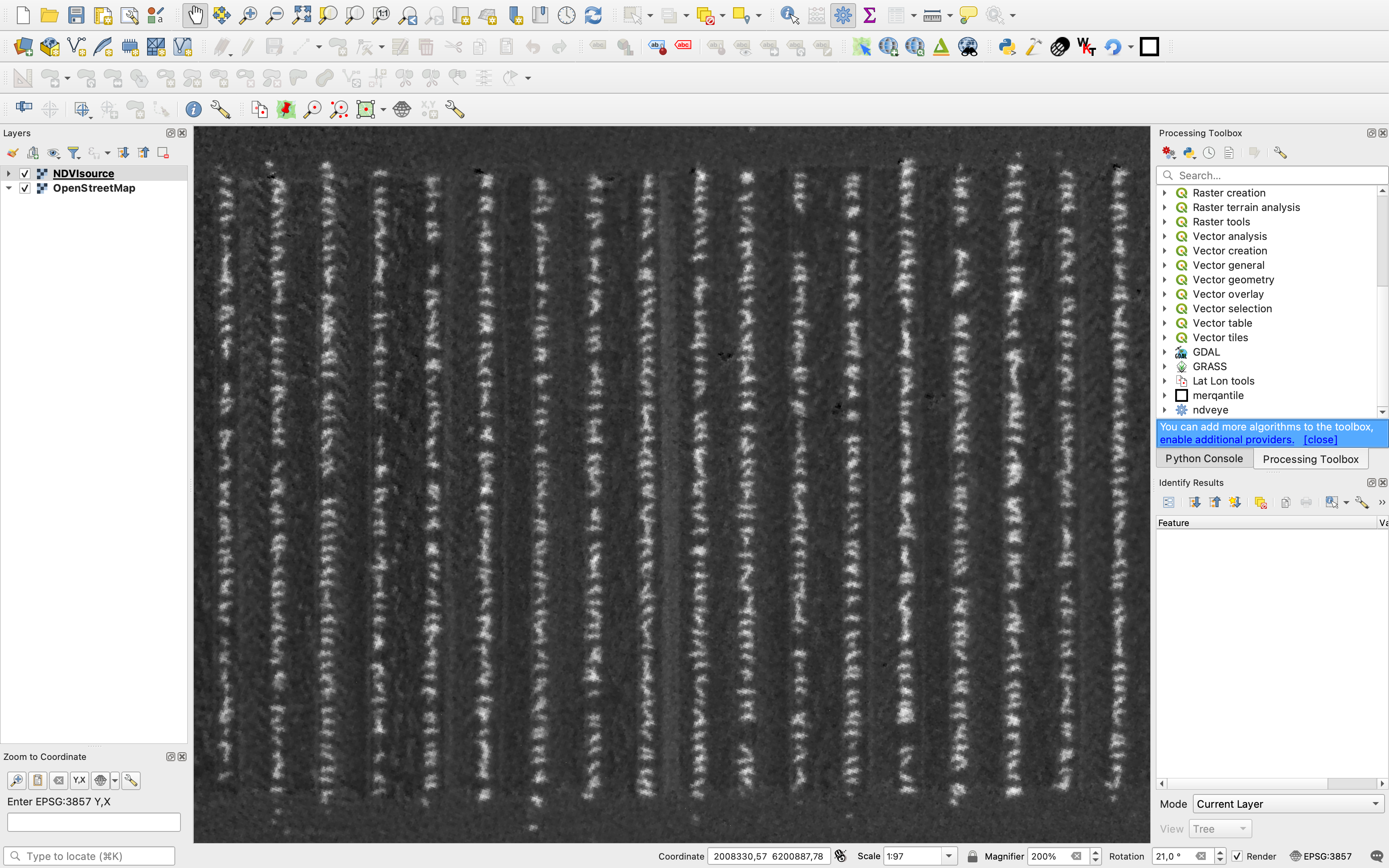Screen dimensions: 1389x868
Task: Open the Statistical Summary sigma tool
Action: point(870,16)
